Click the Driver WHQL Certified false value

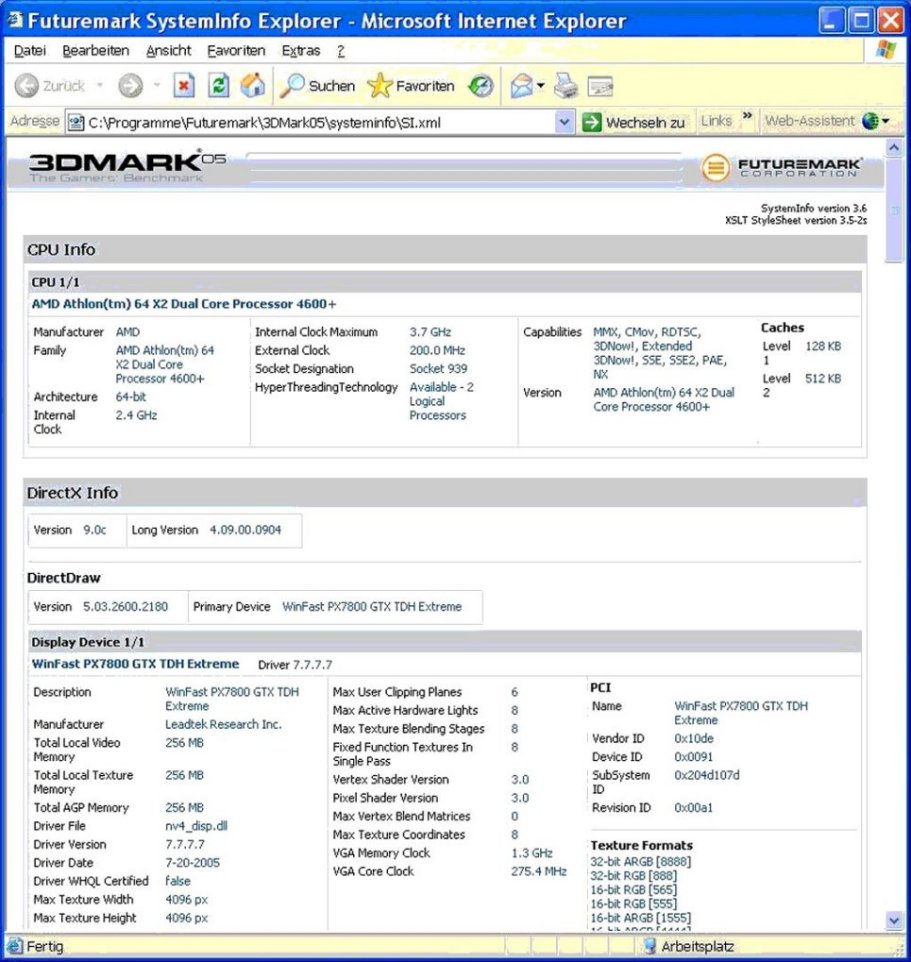pyautogui.click(x=177, y=881)
